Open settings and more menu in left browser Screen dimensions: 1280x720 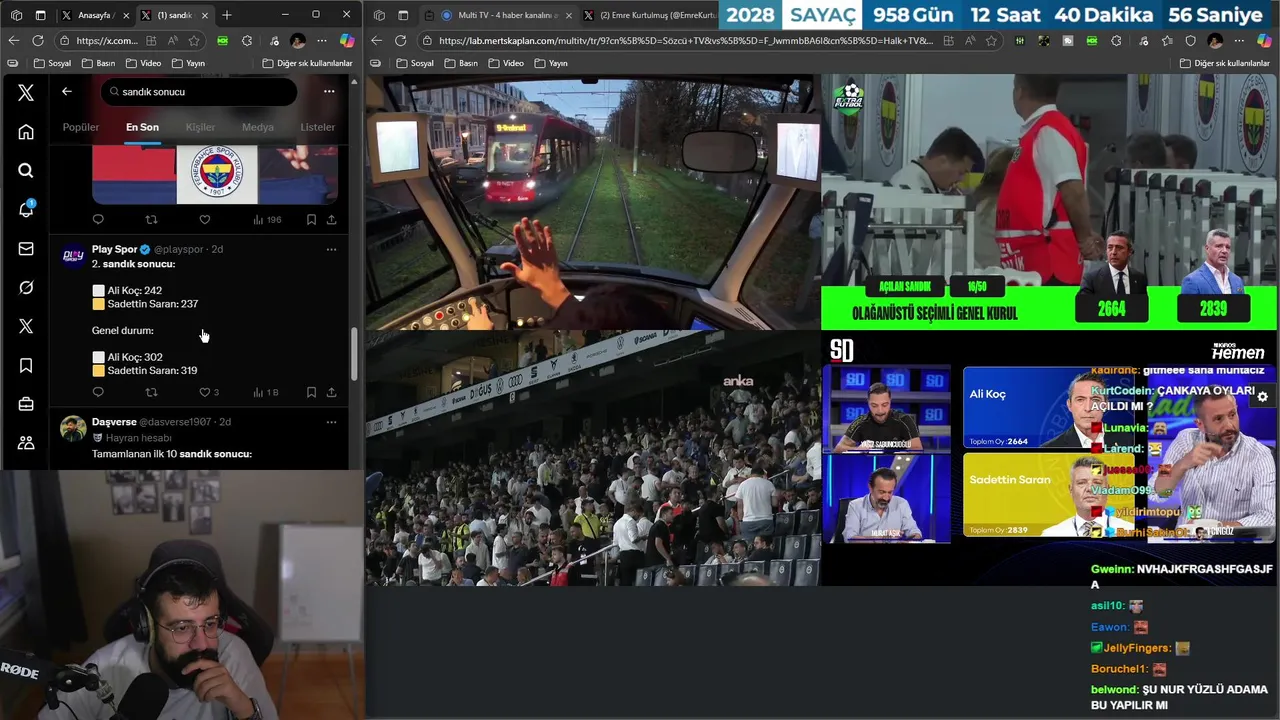[322, 41]
